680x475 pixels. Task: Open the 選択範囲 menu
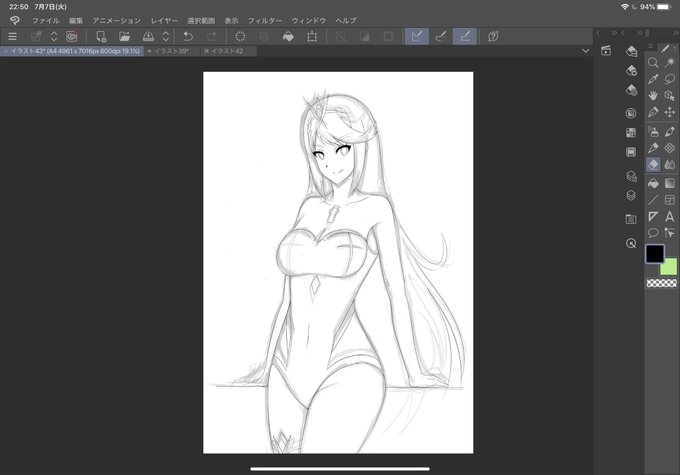pyautogui.click(x=201, y=20)
